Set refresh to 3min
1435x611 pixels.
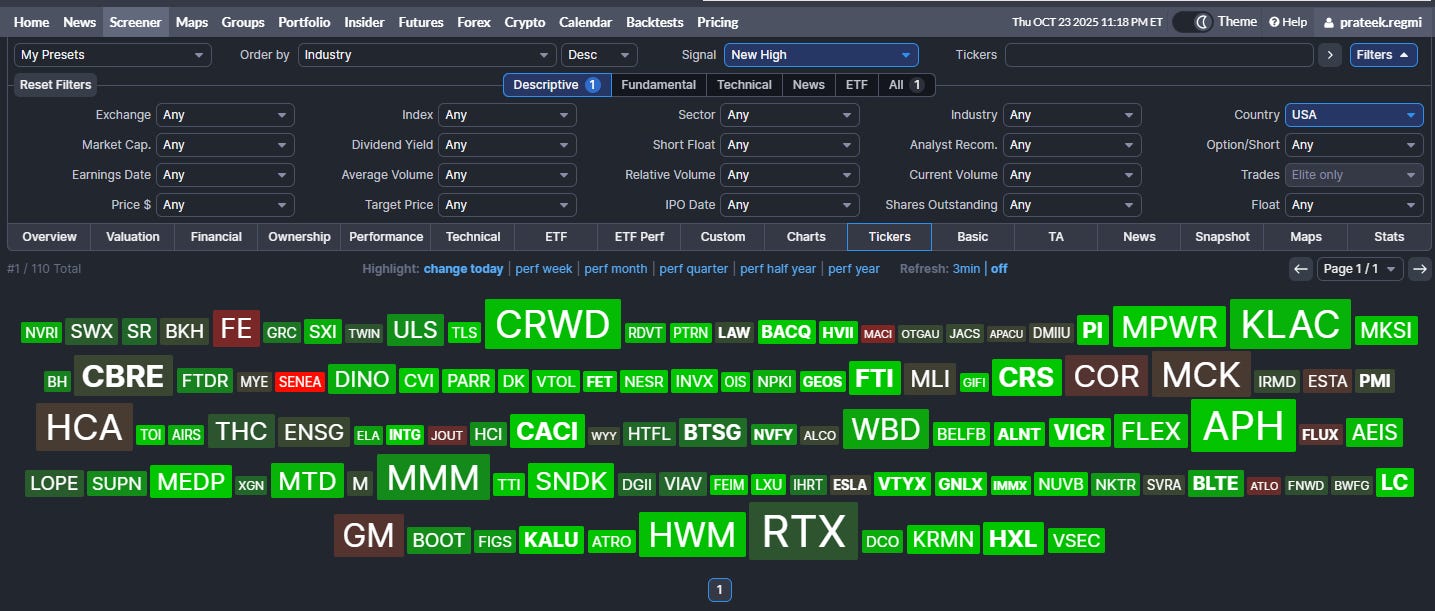point(966,268)
